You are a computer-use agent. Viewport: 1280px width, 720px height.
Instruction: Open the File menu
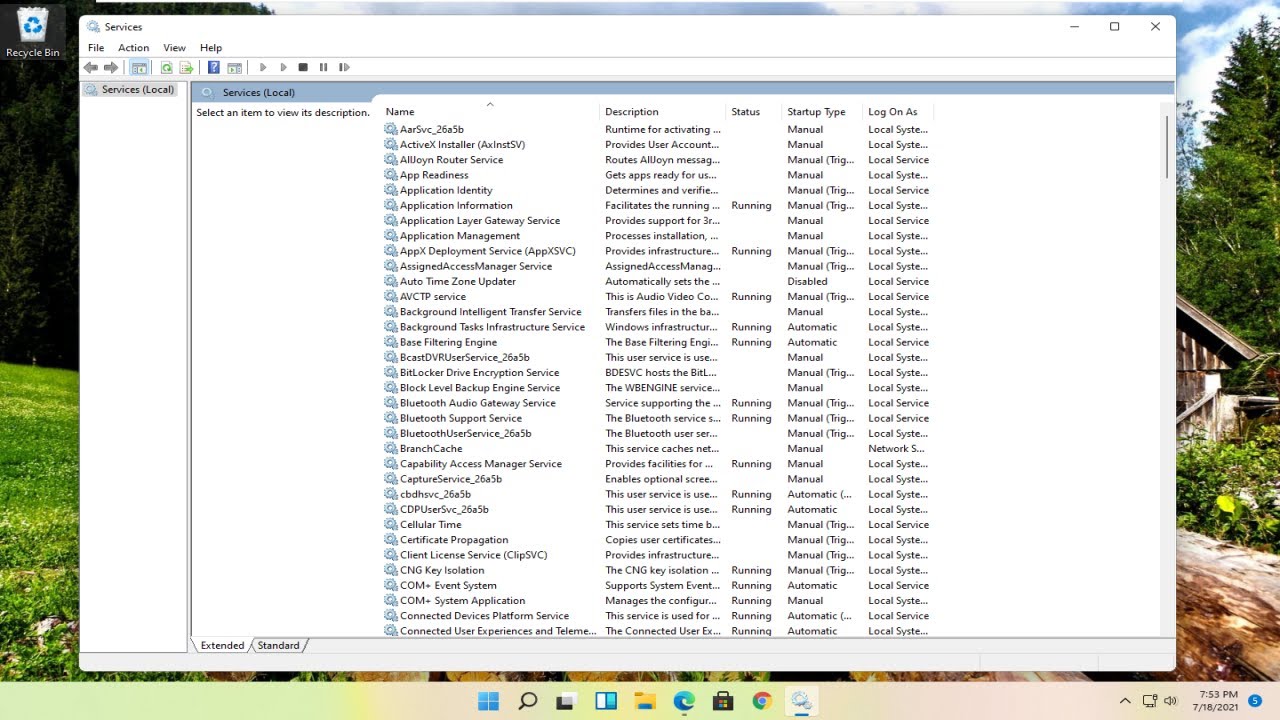coord(96,47)
